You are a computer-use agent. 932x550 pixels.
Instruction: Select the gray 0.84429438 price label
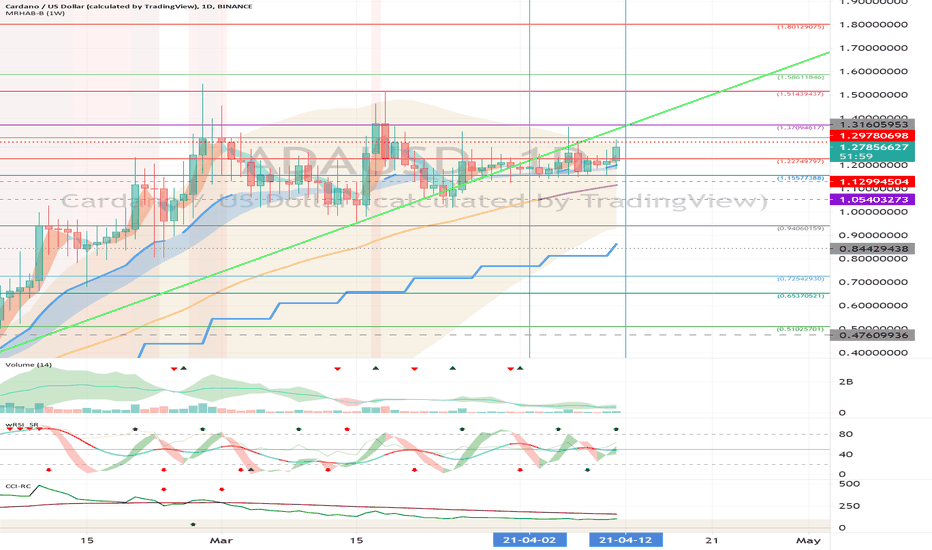pos(873,249)
